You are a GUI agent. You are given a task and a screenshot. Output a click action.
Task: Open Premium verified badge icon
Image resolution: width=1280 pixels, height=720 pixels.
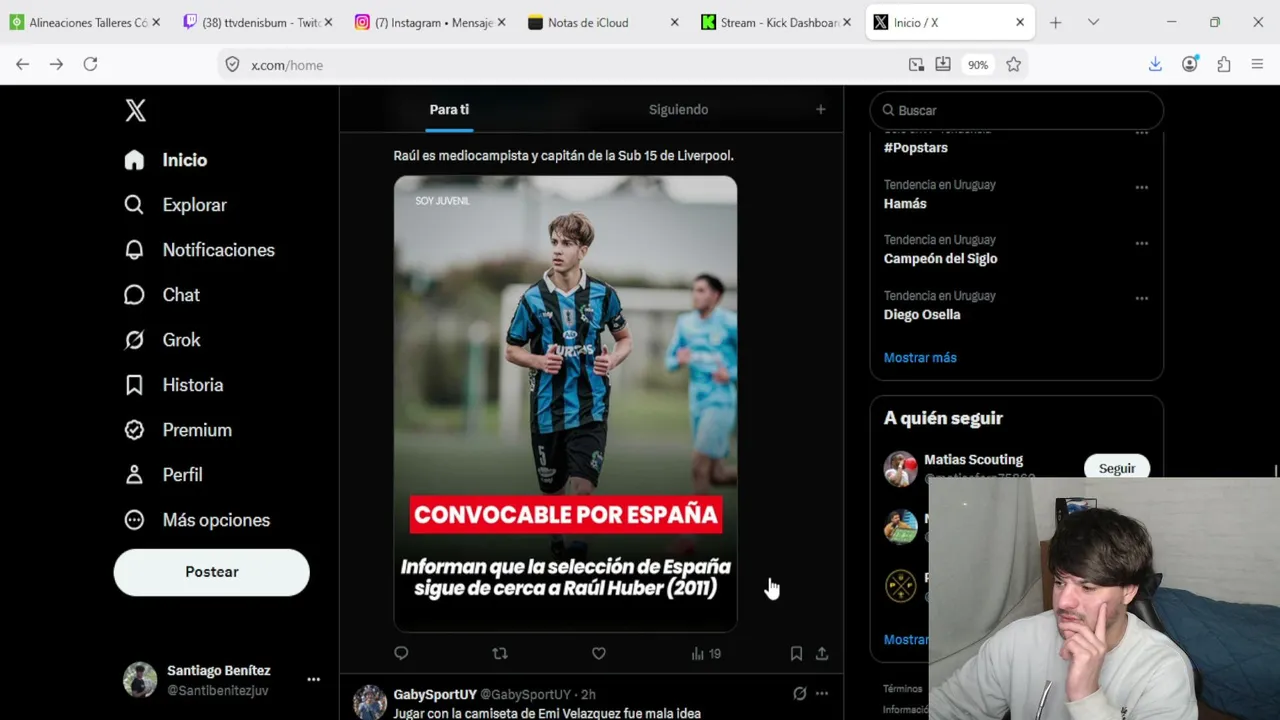coord(134,430)
